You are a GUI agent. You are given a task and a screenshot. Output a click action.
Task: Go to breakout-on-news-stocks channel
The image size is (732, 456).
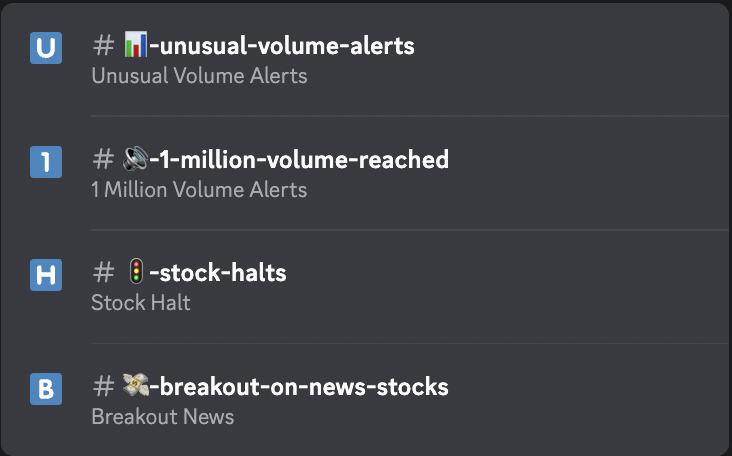click(x=299, y=387)
